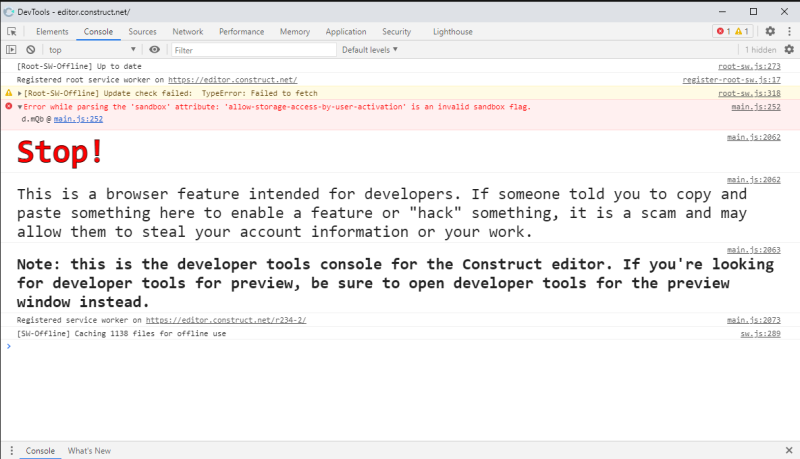Viewport: 800px width, 459px height.
Task: Open root-sw.js:273 source link
Action: tap(749, 66)
